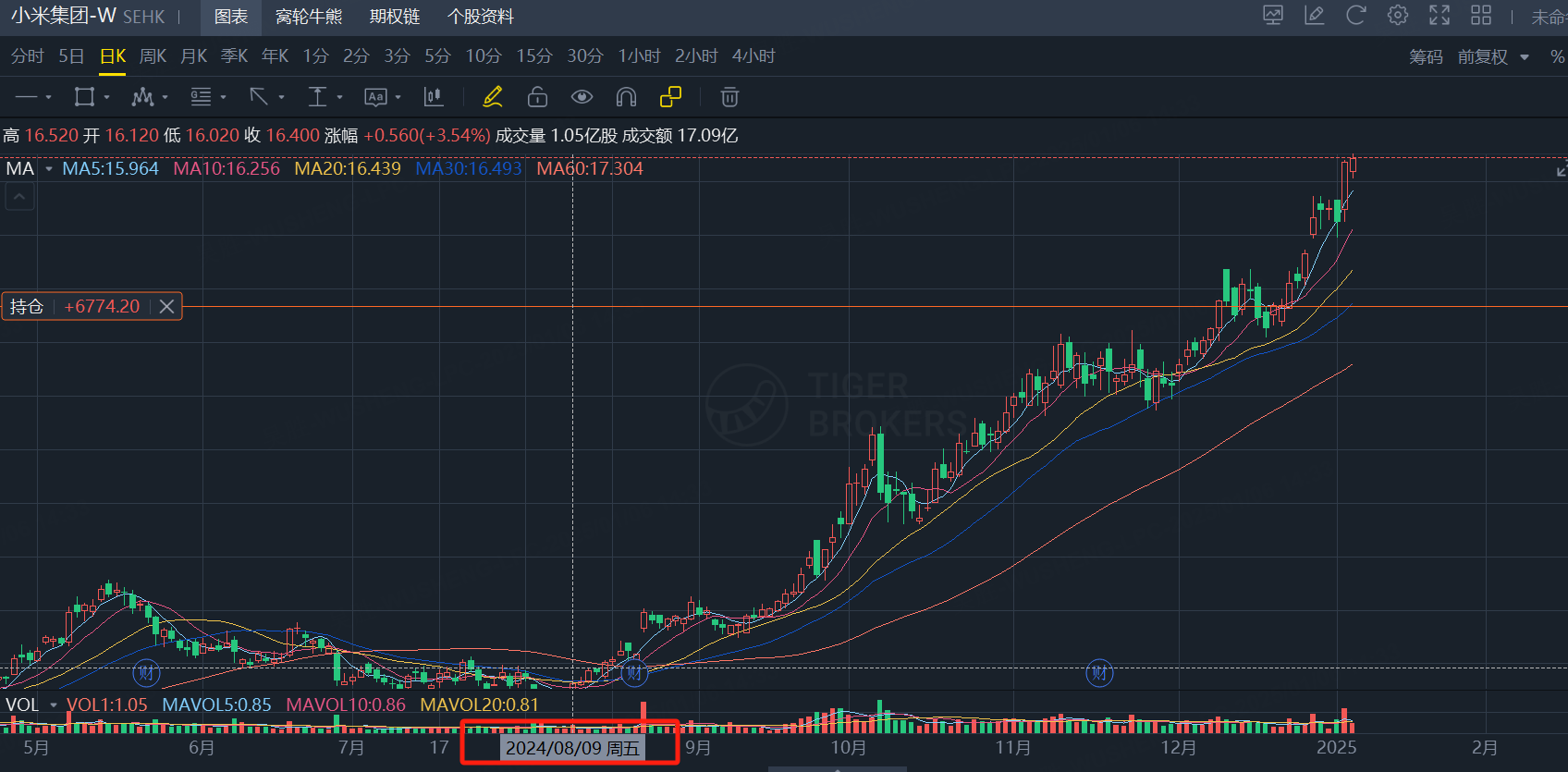Open the rectangle tool dropdown arrow

tap(106, 97)
